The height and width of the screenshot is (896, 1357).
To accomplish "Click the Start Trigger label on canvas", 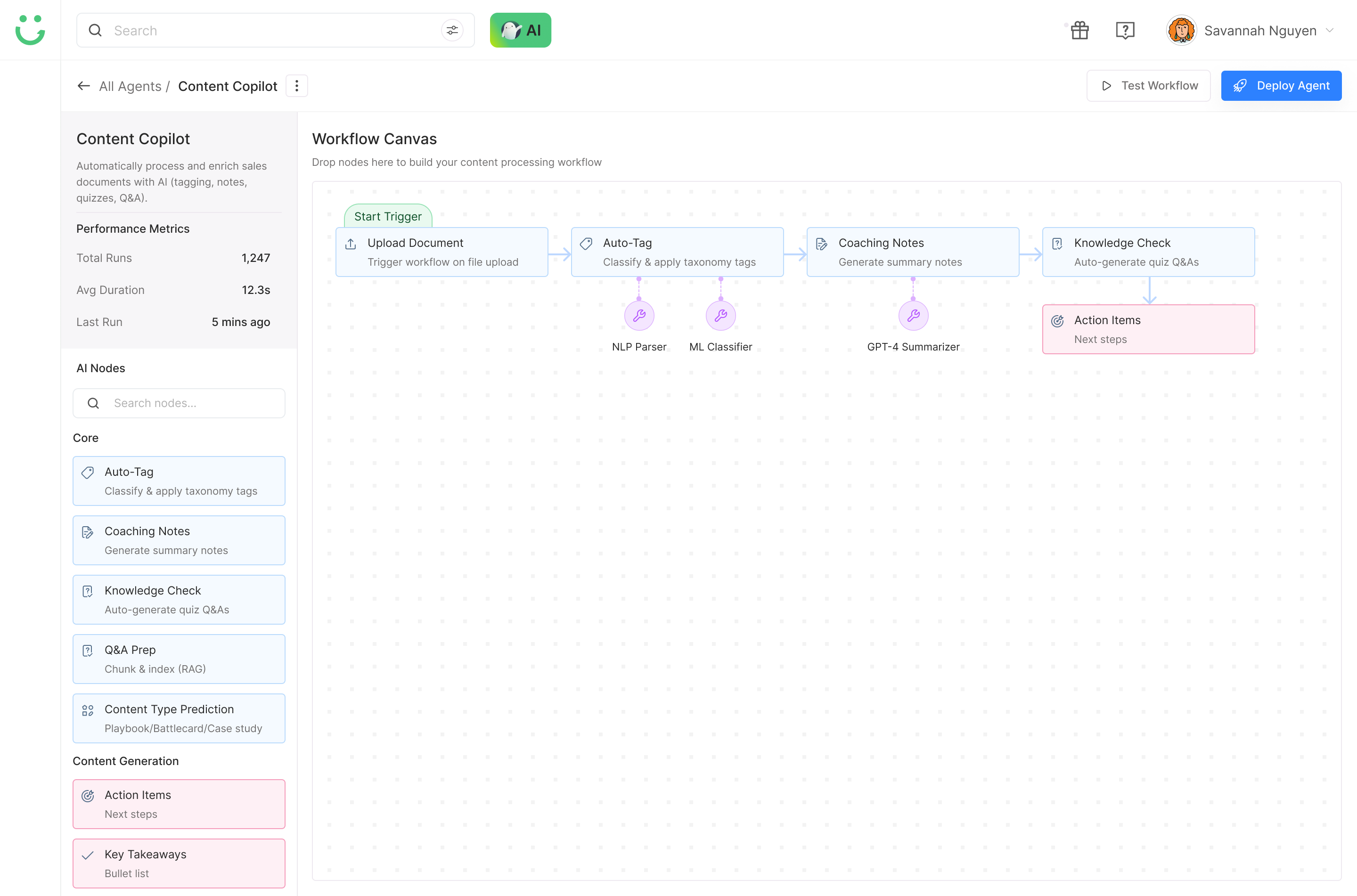I will click(387, 217).
